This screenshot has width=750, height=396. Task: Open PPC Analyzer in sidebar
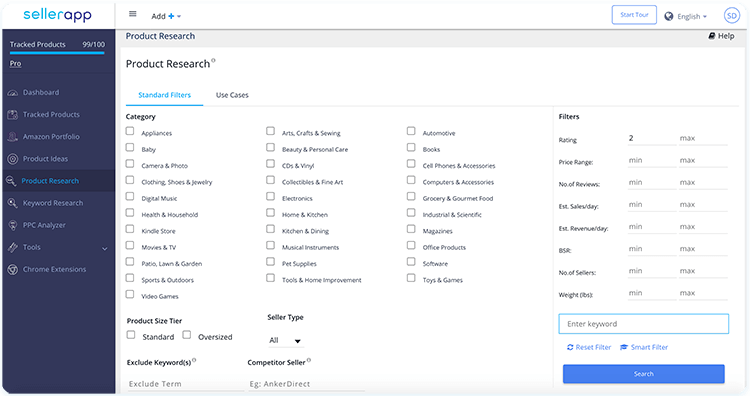coord(44,225)
